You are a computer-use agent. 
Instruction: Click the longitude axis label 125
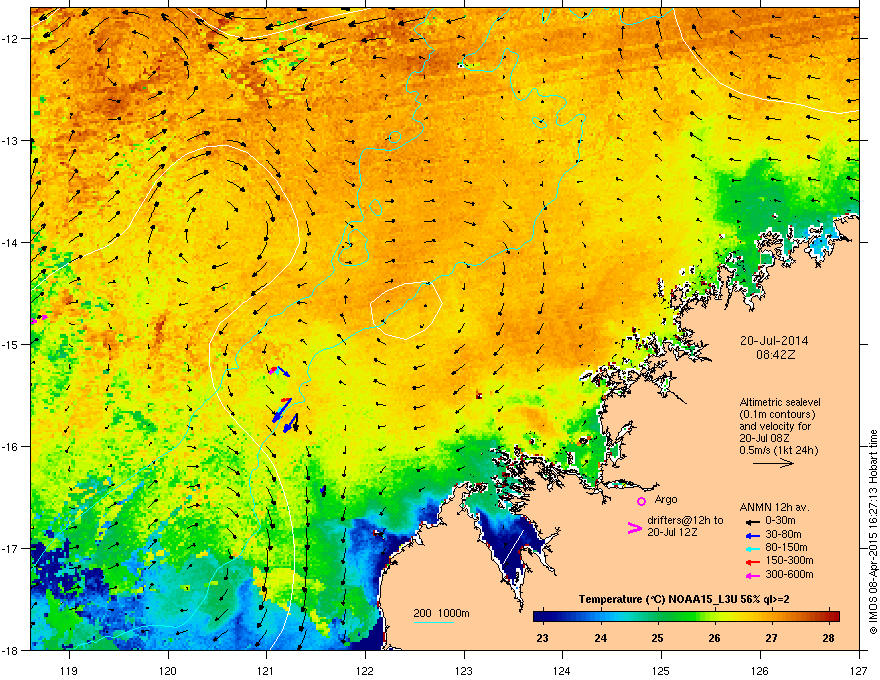click(661, 670)
